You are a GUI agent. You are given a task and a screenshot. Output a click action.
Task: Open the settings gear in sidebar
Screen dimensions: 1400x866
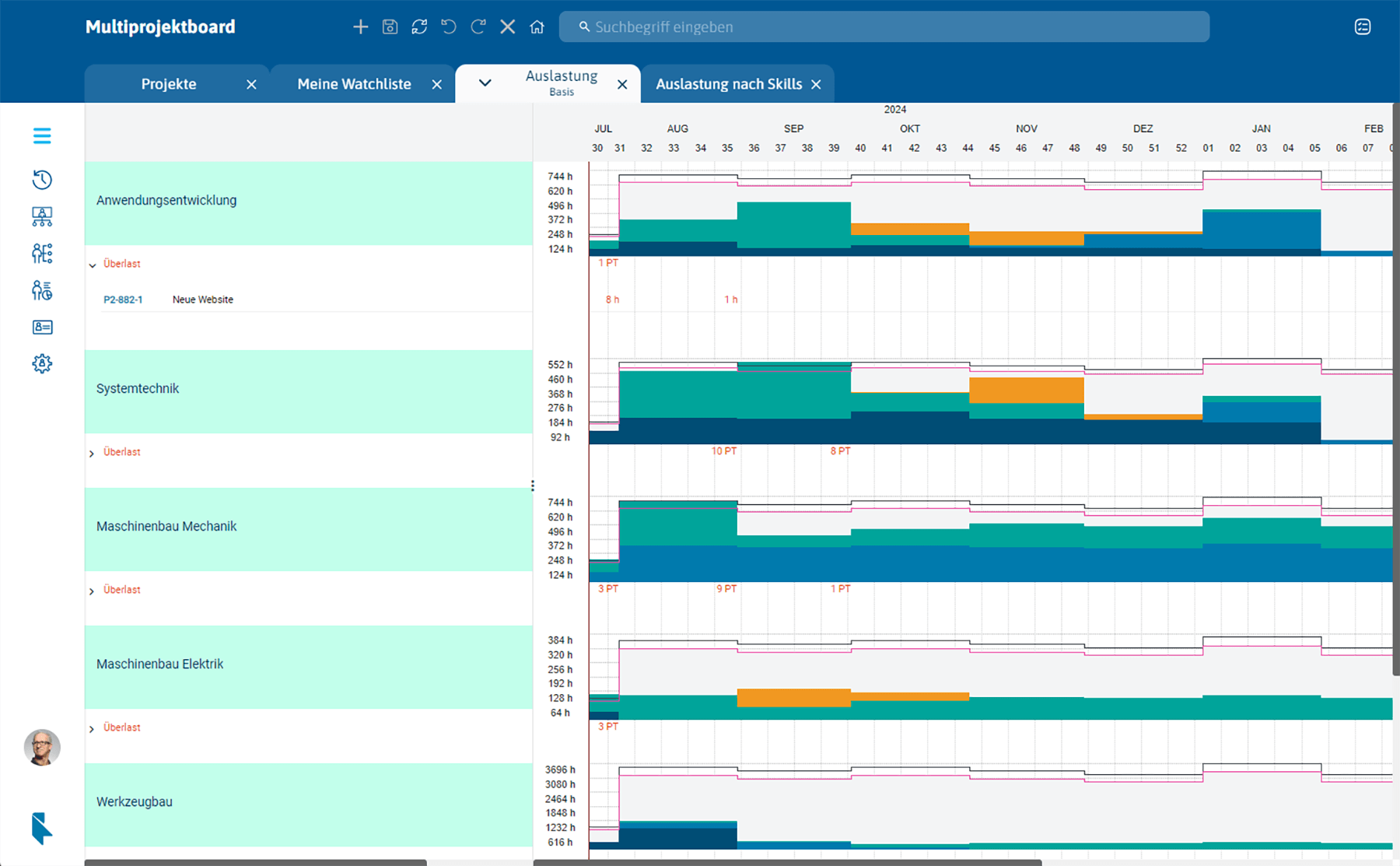(x=42, y=363)
